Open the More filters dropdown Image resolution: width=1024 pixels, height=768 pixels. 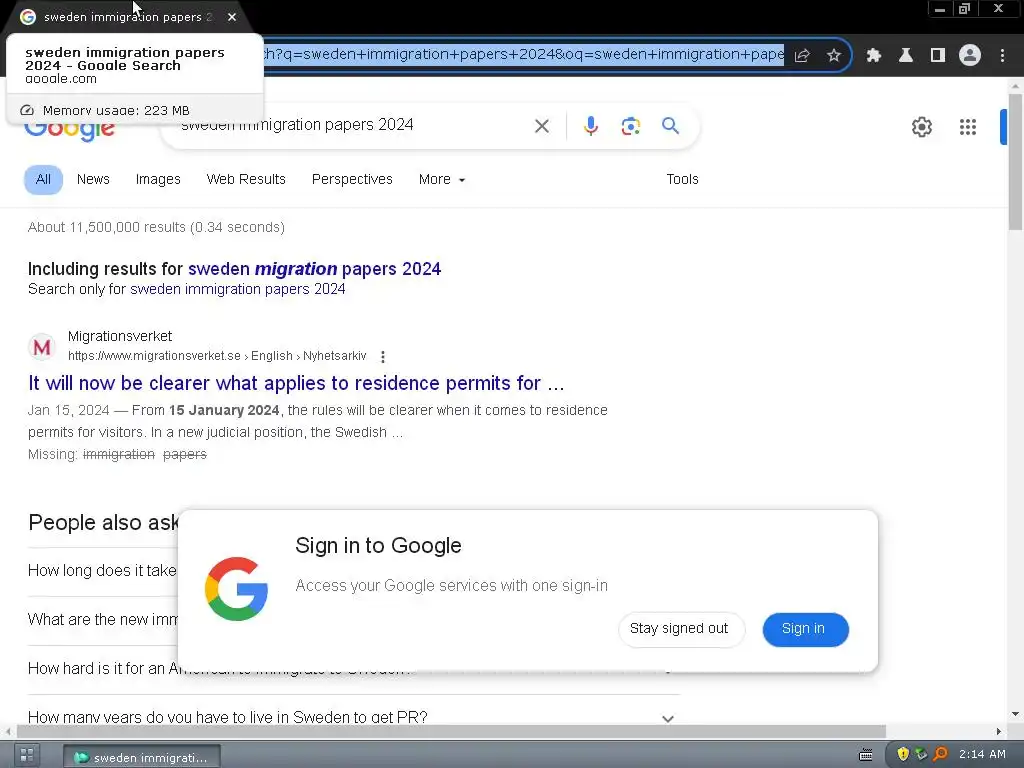pyautogui.click(x=441, y=180)
